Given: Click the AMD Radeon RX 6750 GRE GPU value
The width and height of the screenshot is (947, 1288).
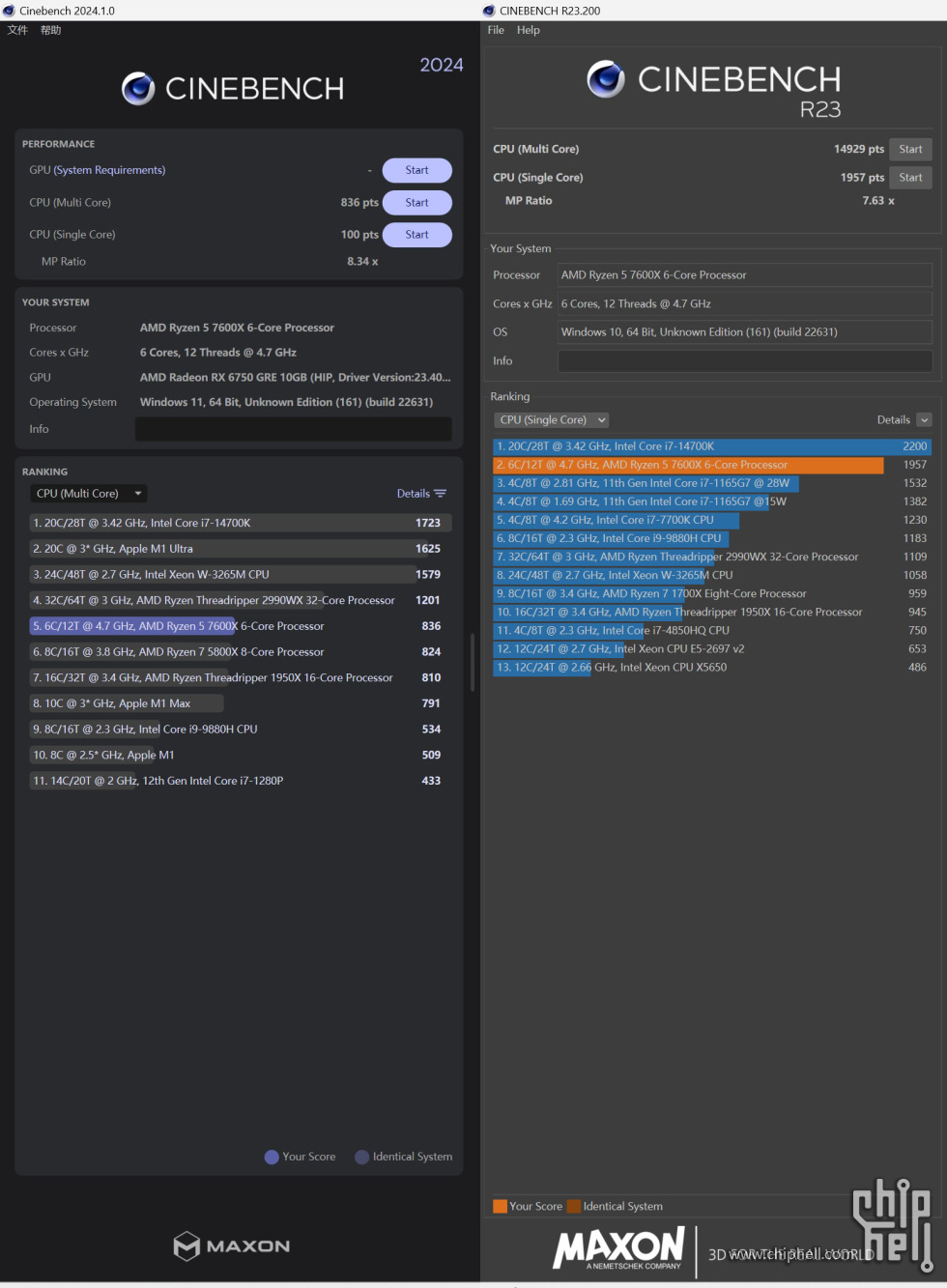Looking at the screenshot, I should [295, 378].
